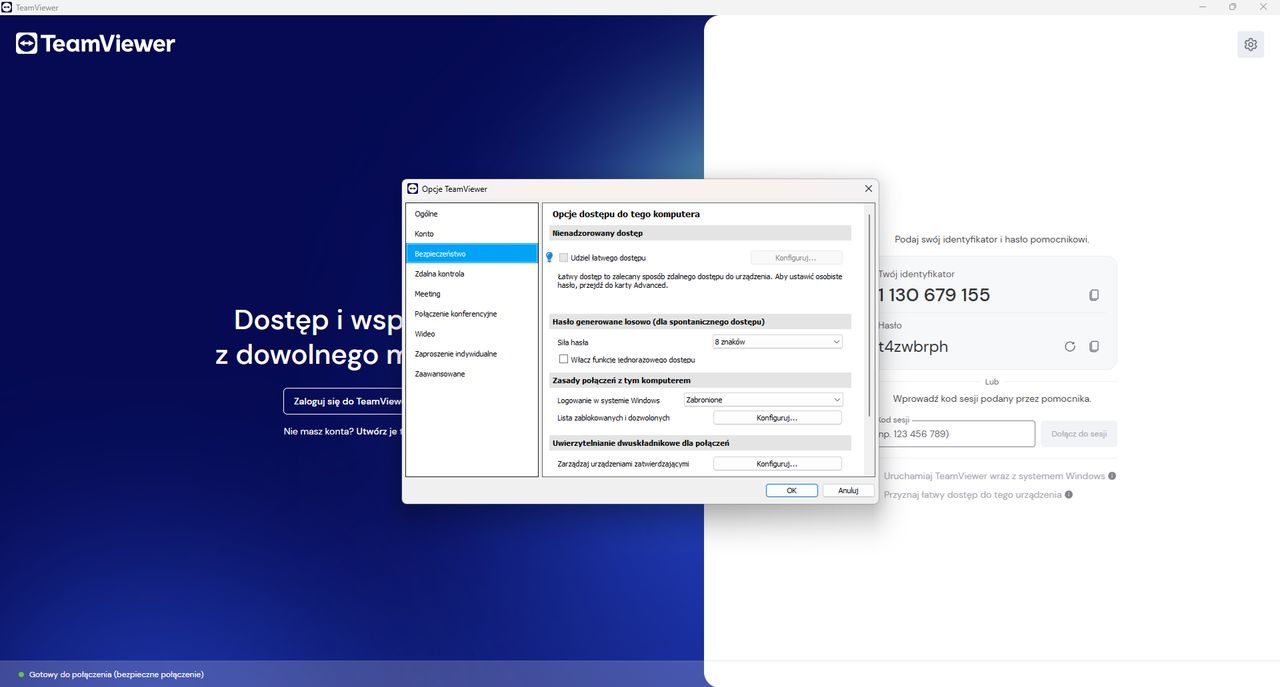This screenshot has height=687, width=1280.
Task: Enable Włącz funkcję jednorazowego dostępu checkbox
Action: pyautogui.click(x=563, y=359)
